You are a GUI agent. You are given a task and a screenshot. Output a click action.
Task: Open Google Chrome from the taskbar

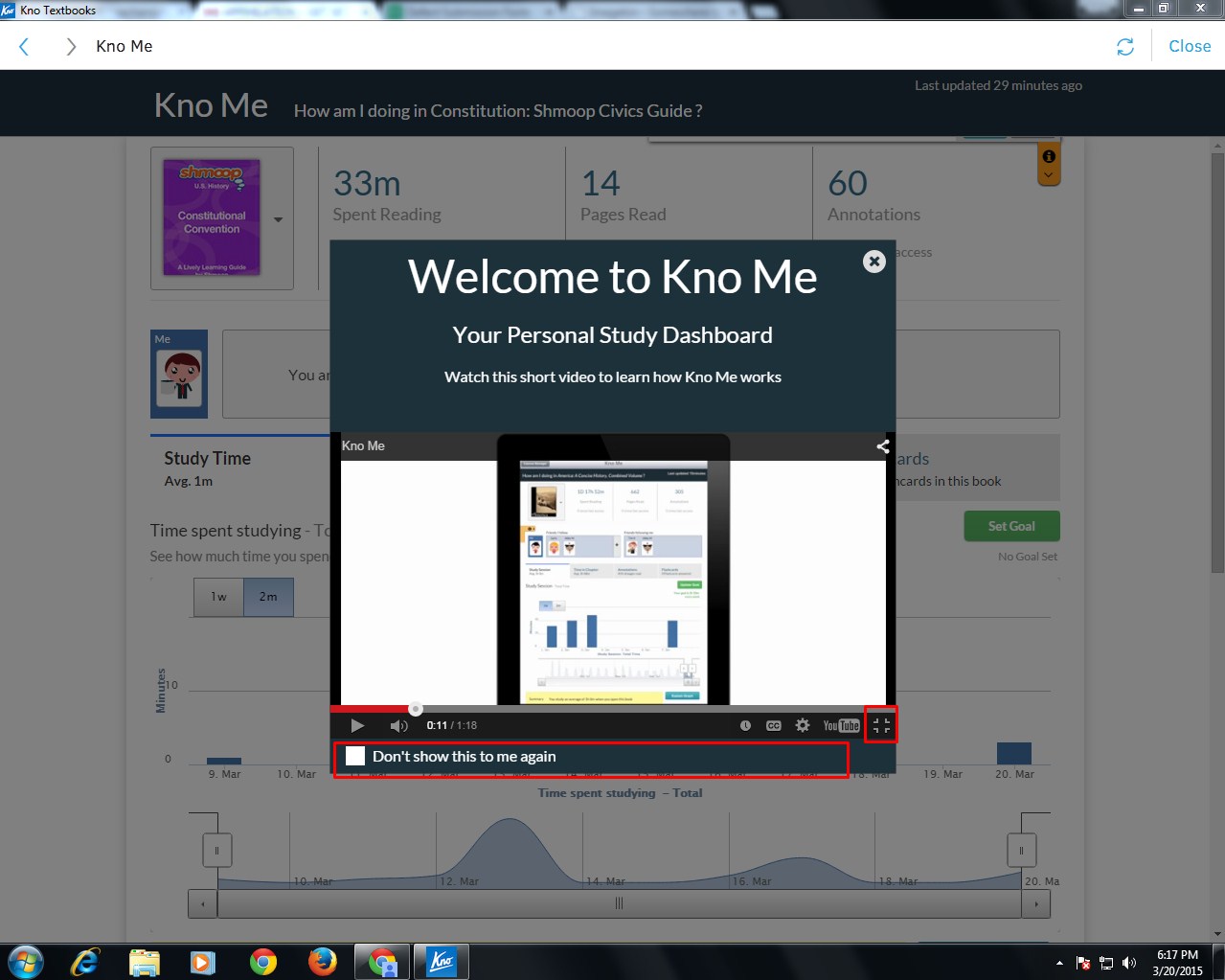tap(262, 962)
